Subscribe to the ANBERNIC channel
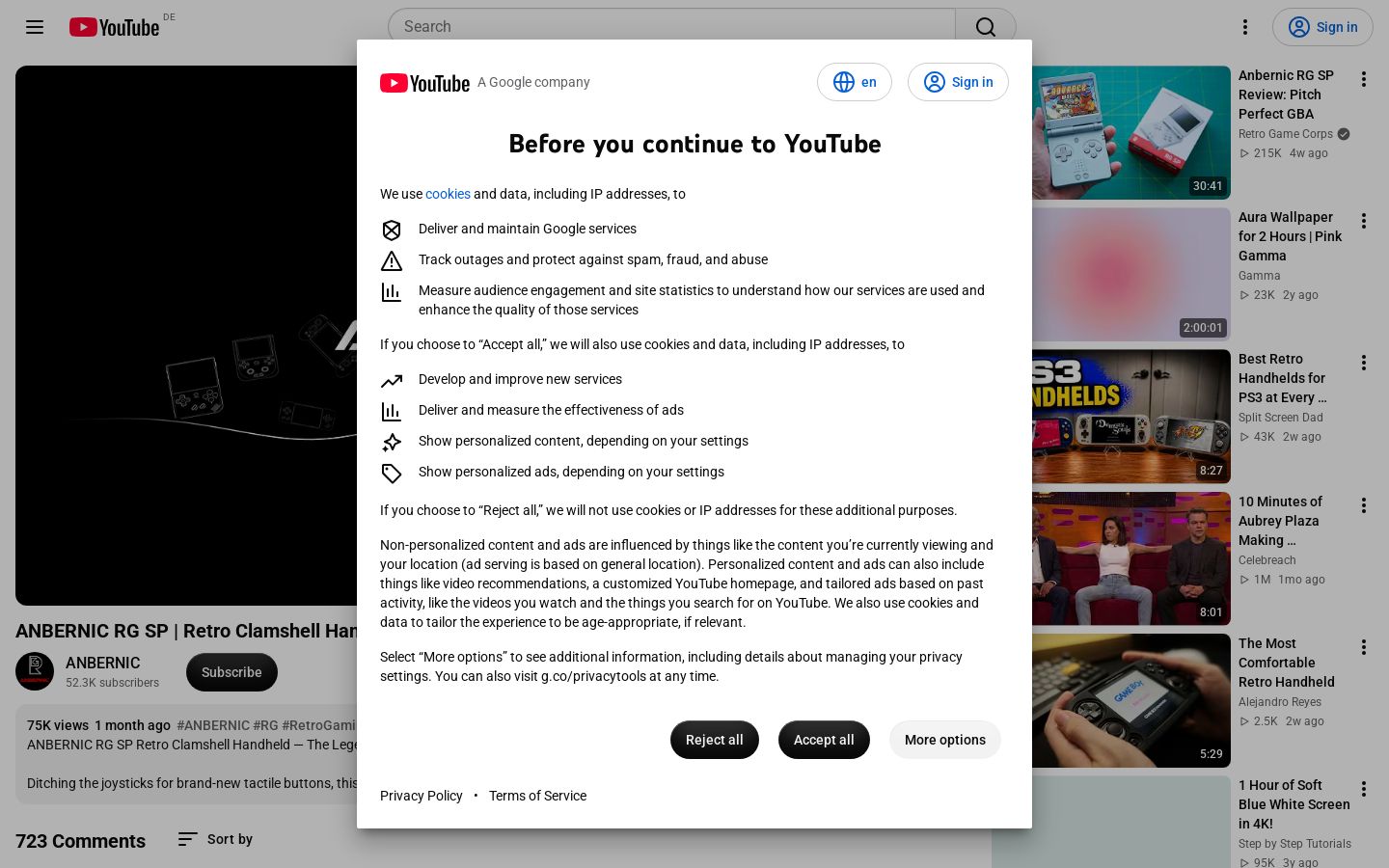Image resolution: width=1389 pixels, height=868 pixels. (231, 672)
